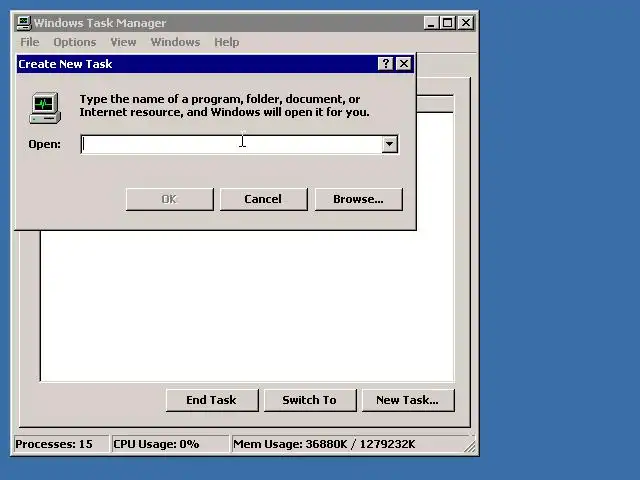Viewport: 640px width, 480px height.
Task: Click the Processes: 15 status entry
Action: [x=61, y=444]
